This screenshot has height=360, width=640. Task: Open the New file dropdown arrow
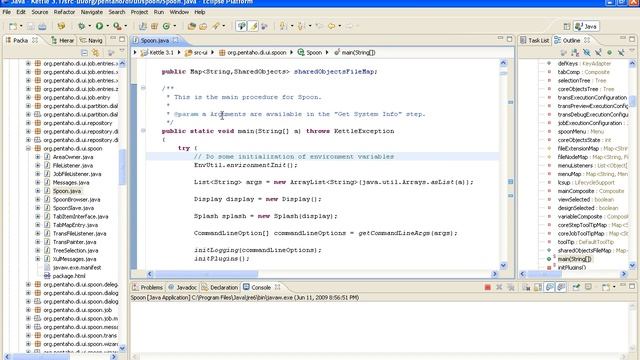coord(21,27)
